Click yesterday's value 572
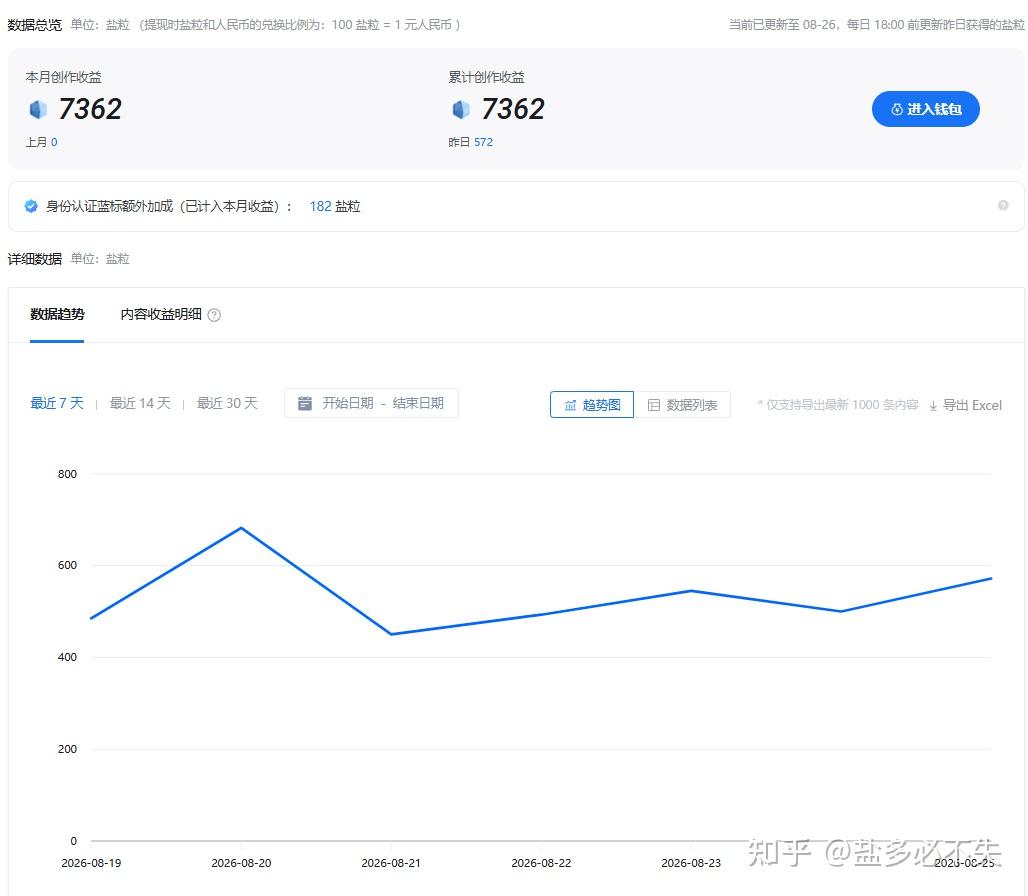1028x896 pixels. [x=483, y=142]
